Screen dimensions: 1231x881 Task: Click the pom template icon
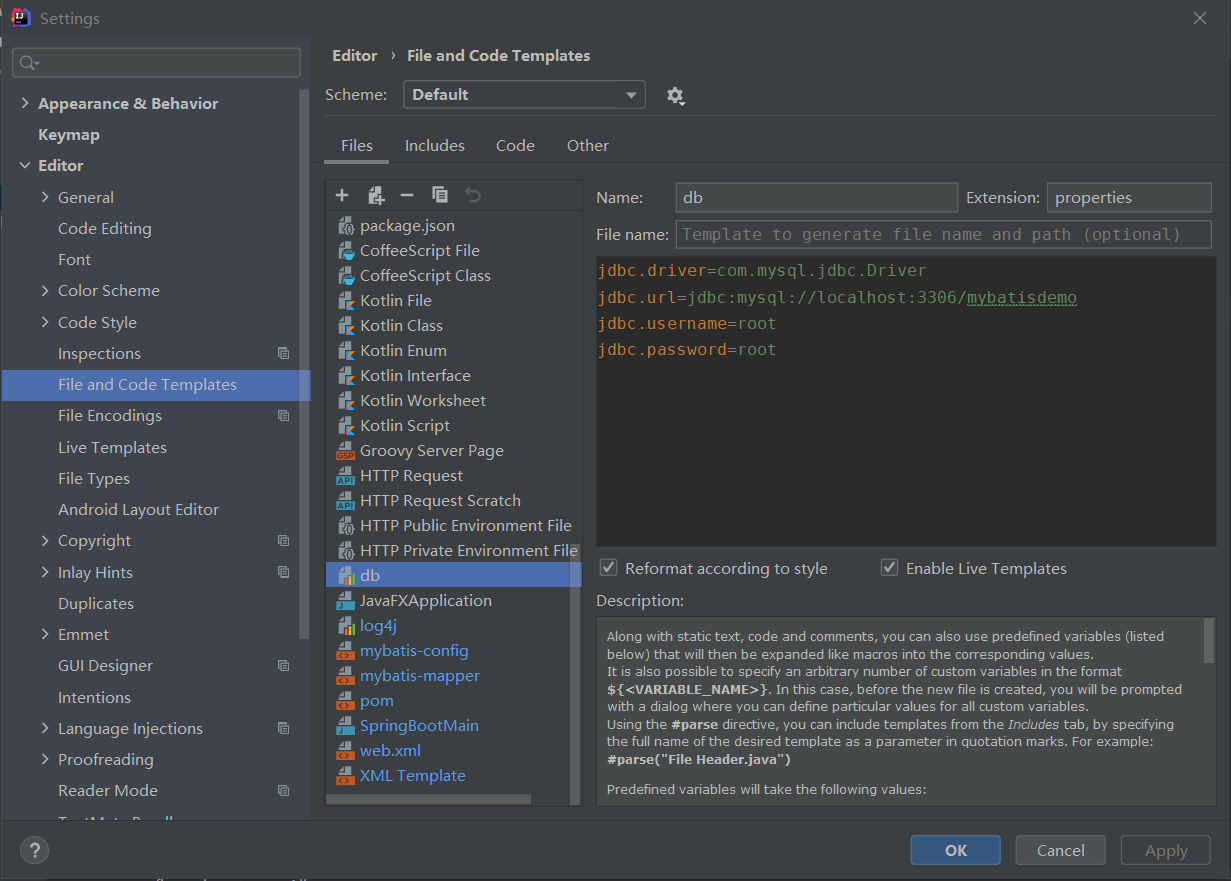tap(345, 701)
